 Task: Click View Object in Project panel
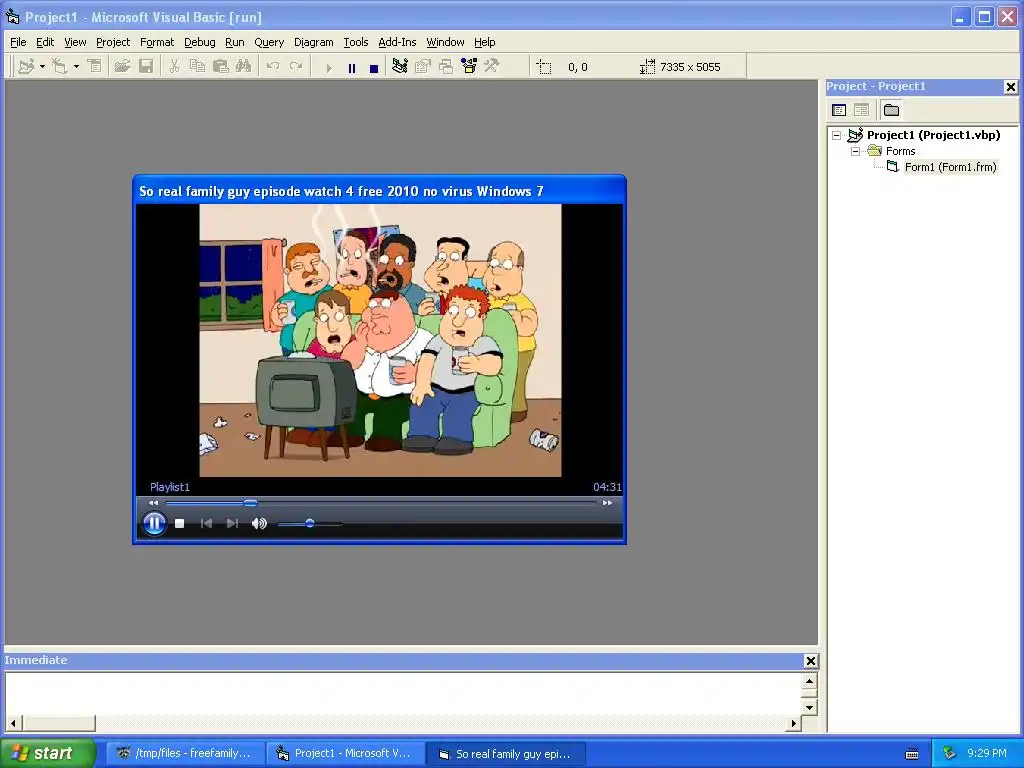pyautogui.click(x=861, y=110)
